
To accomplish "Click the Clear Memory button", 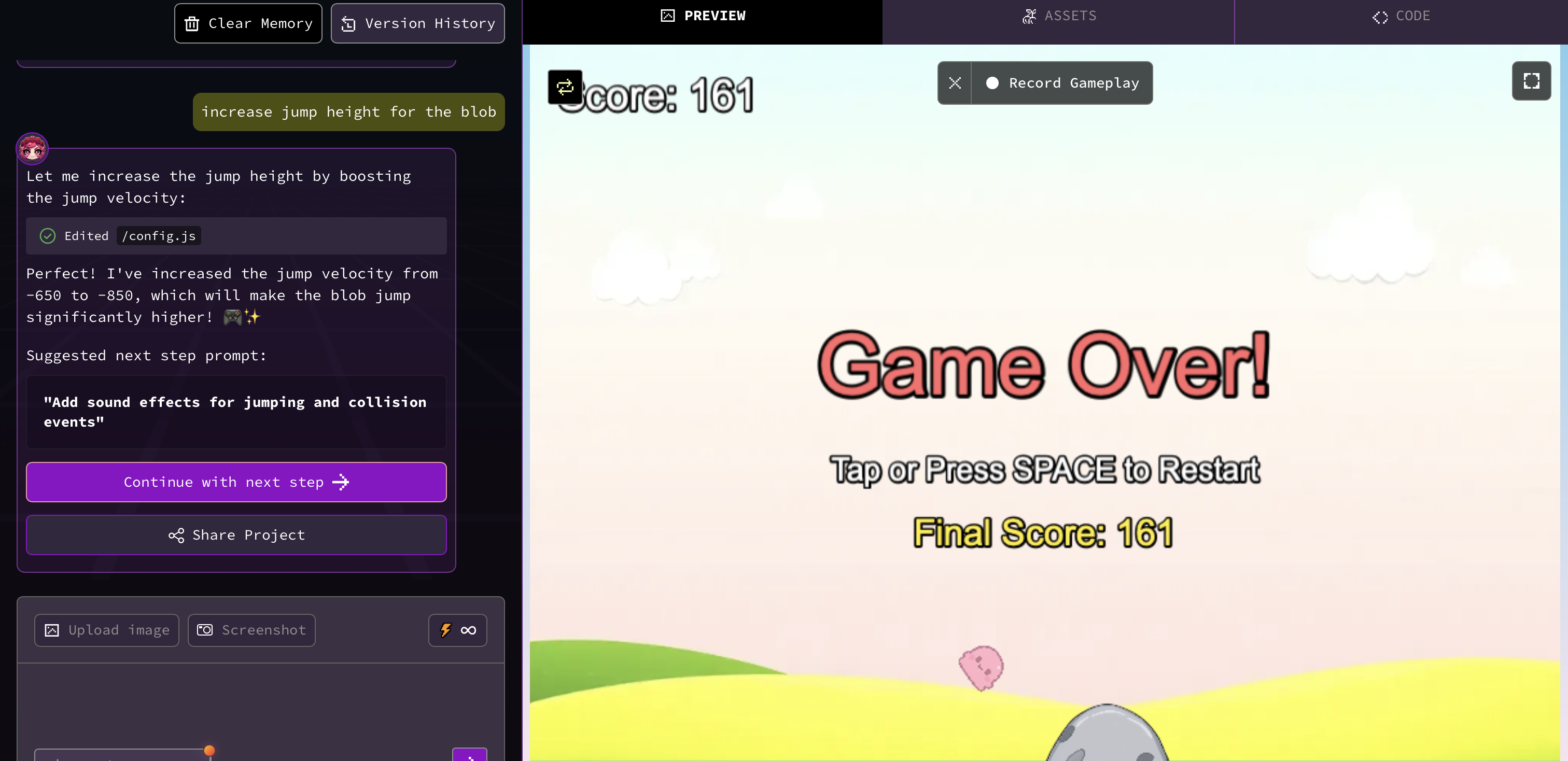I will point(248,23).
